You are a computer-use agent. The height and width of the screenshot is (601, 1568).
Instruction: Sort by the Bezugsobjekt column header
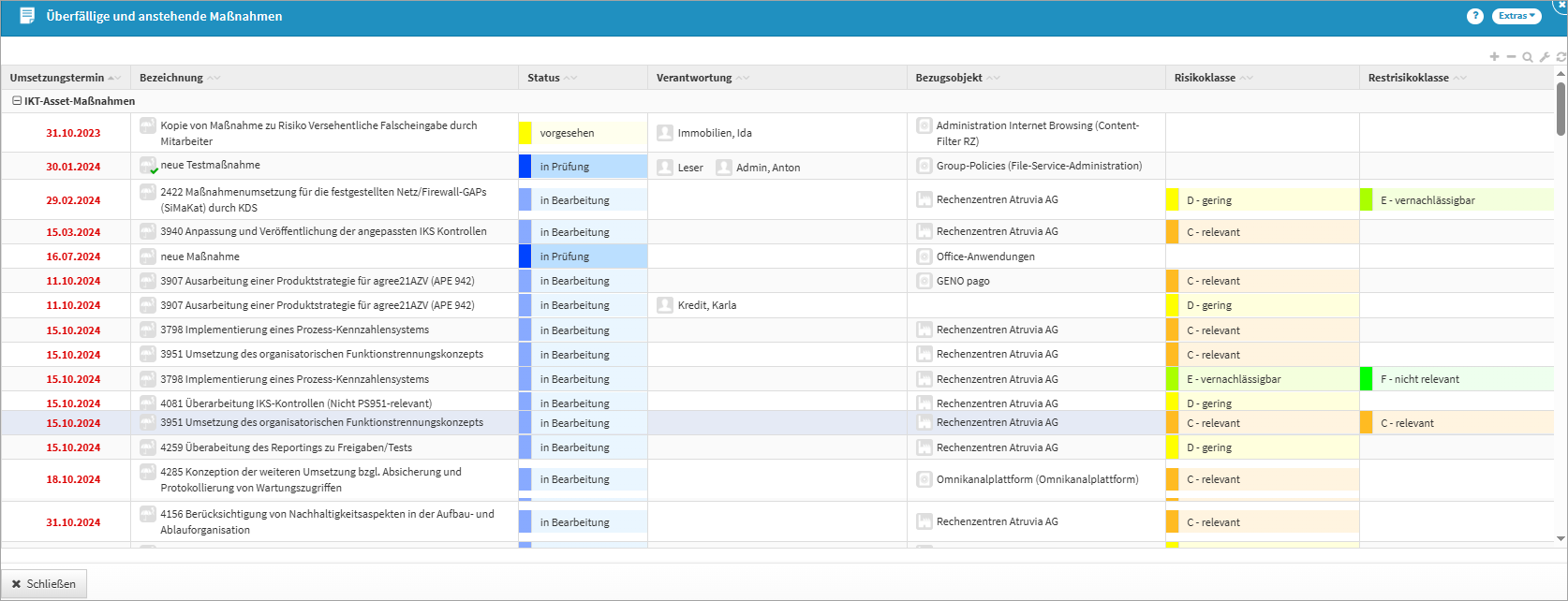pyautogui.click(x=949, y=78)
